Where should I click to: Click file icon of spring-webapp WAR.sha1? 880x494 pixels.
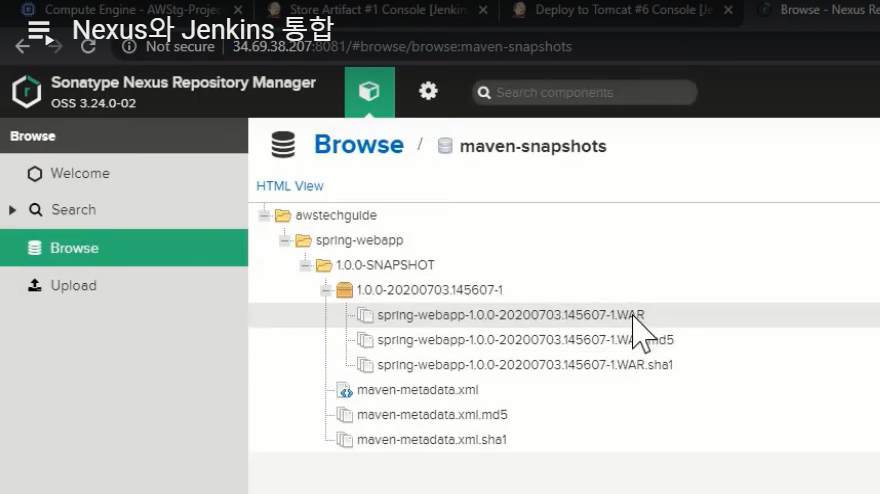pos(365,365)
